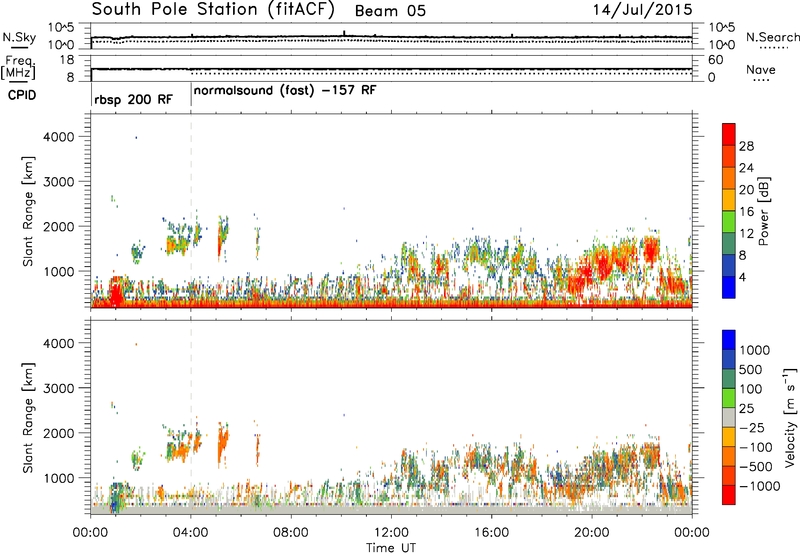The height and width of the screenshot is (554, 800).
Task: Click the 3000 tick label on velocity panel
Action: click(58, 388)
